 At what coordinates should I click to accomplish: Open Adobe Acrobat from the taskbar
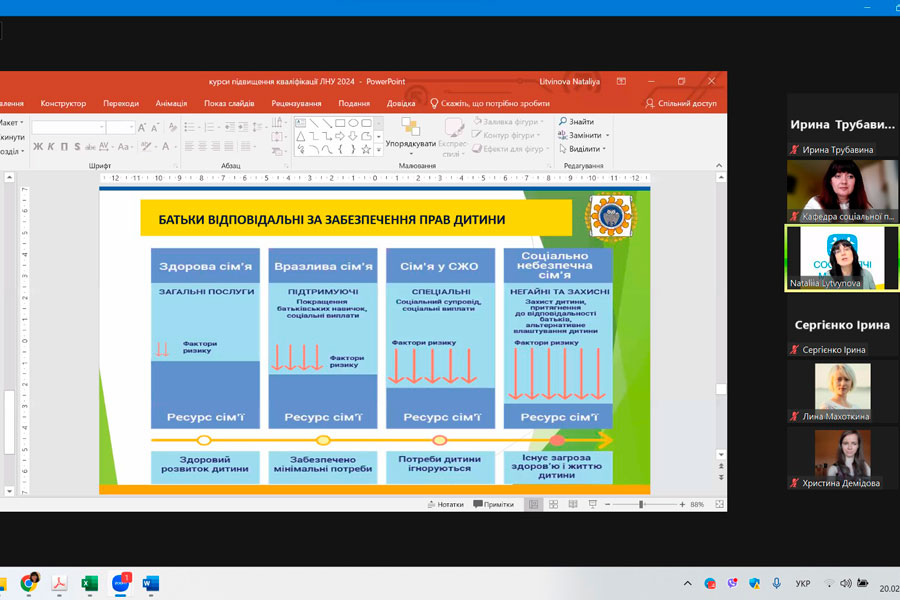pos(59,583)
